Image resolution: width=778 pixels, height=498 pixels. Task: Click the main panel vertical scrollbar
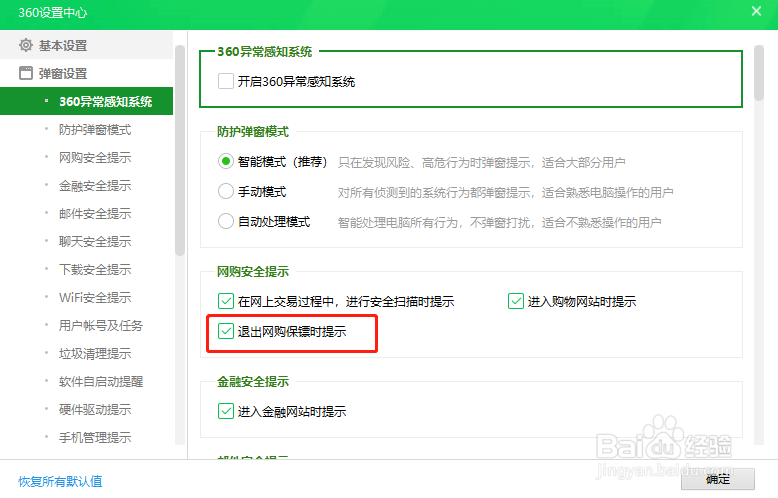[x=759, y=73]
